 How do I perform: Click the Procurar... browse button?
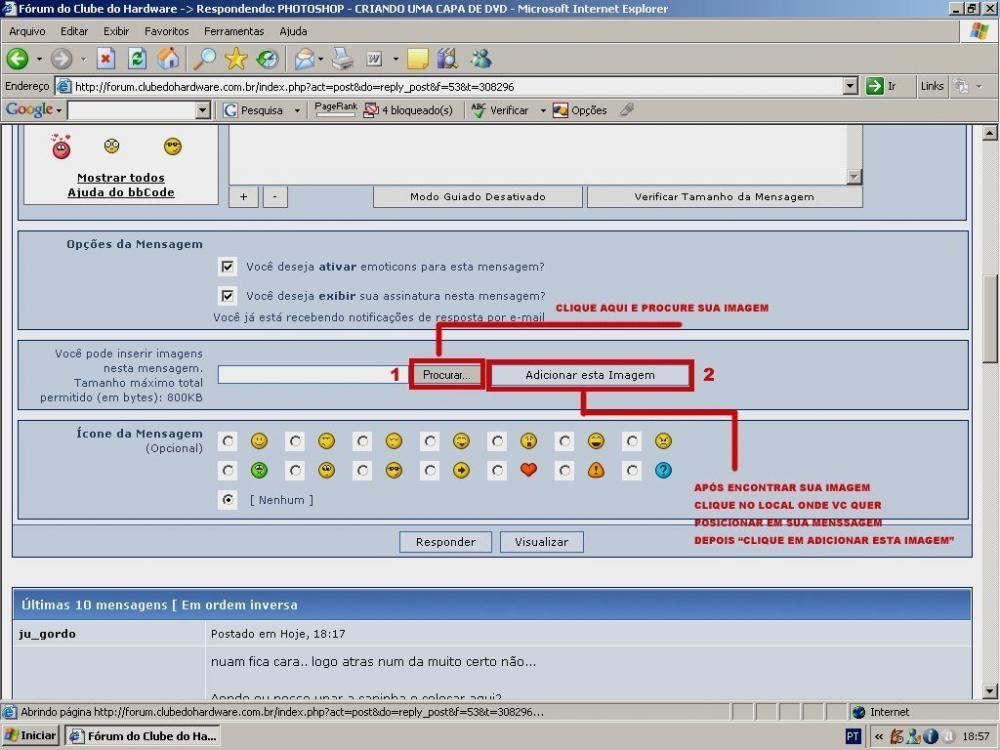click(x=449, y=375)
